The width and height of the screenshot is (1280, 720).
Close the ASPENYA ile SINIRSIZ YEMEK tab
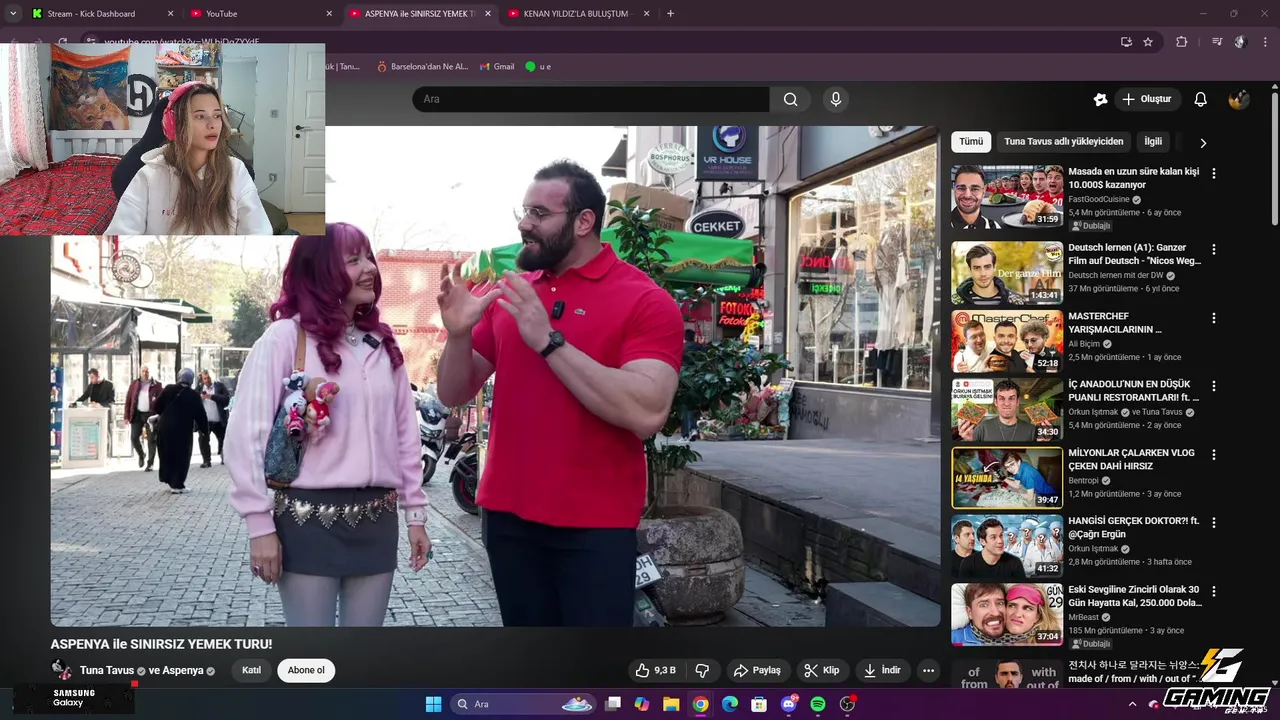[488, 14]
